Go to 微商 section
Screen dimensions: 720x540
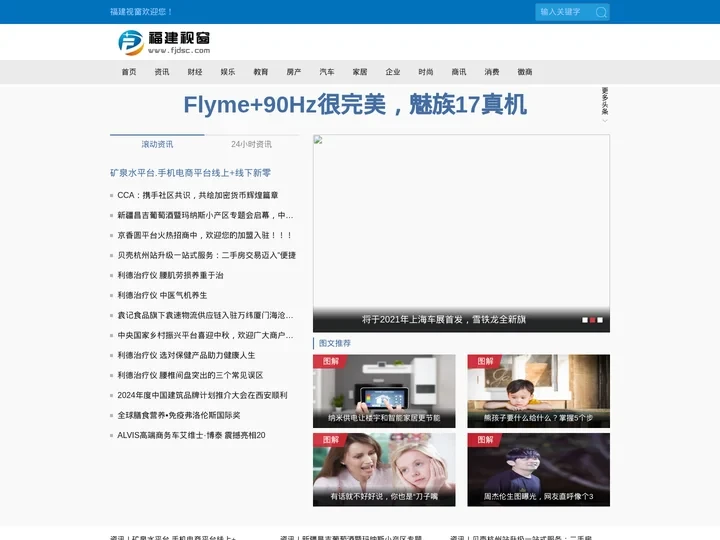[525, 72]
